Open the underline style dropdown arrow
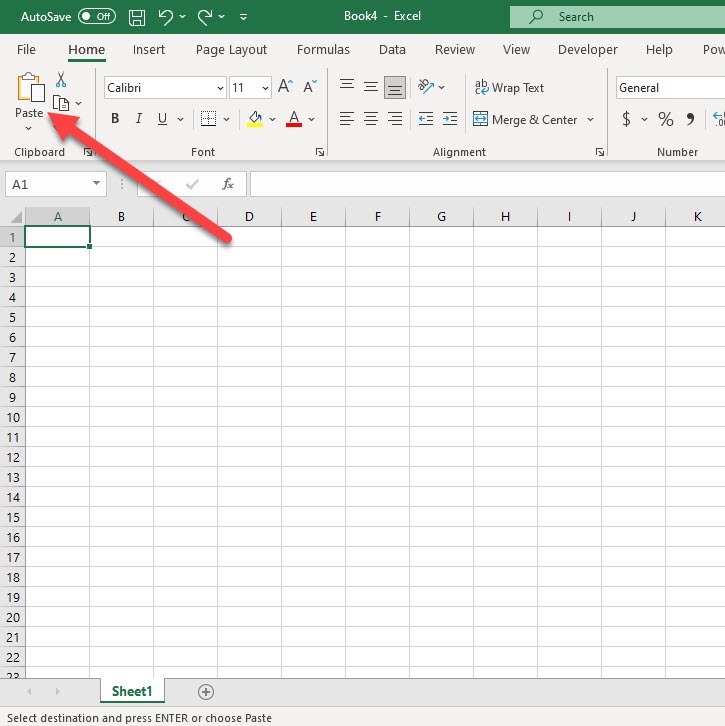Image resolution: width=725 pixels, height=726 pixels. pos(181,119)
